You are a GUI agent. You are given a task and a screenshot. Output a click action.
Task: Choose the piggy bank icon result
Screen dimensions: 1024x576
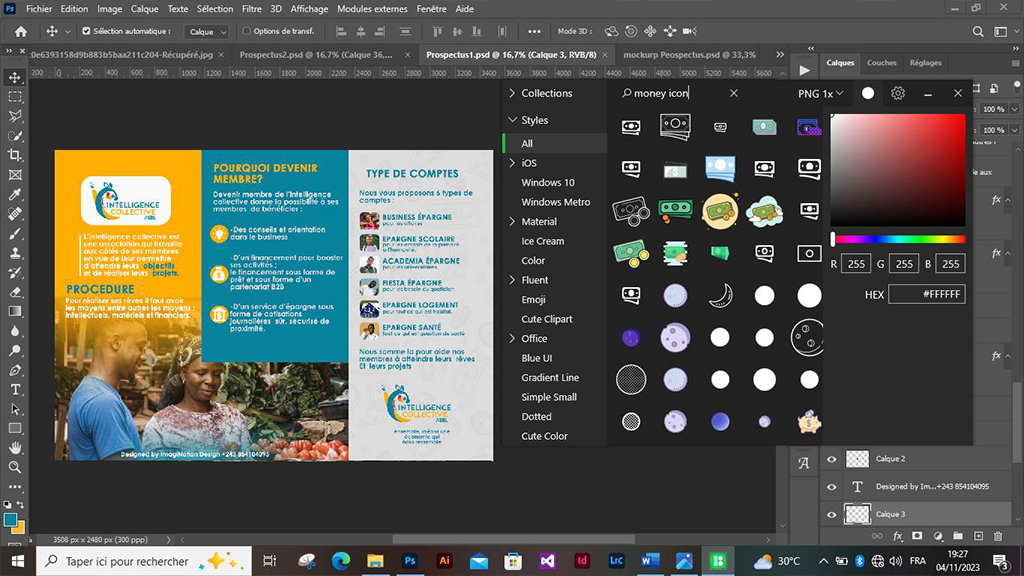coord(808,422)
